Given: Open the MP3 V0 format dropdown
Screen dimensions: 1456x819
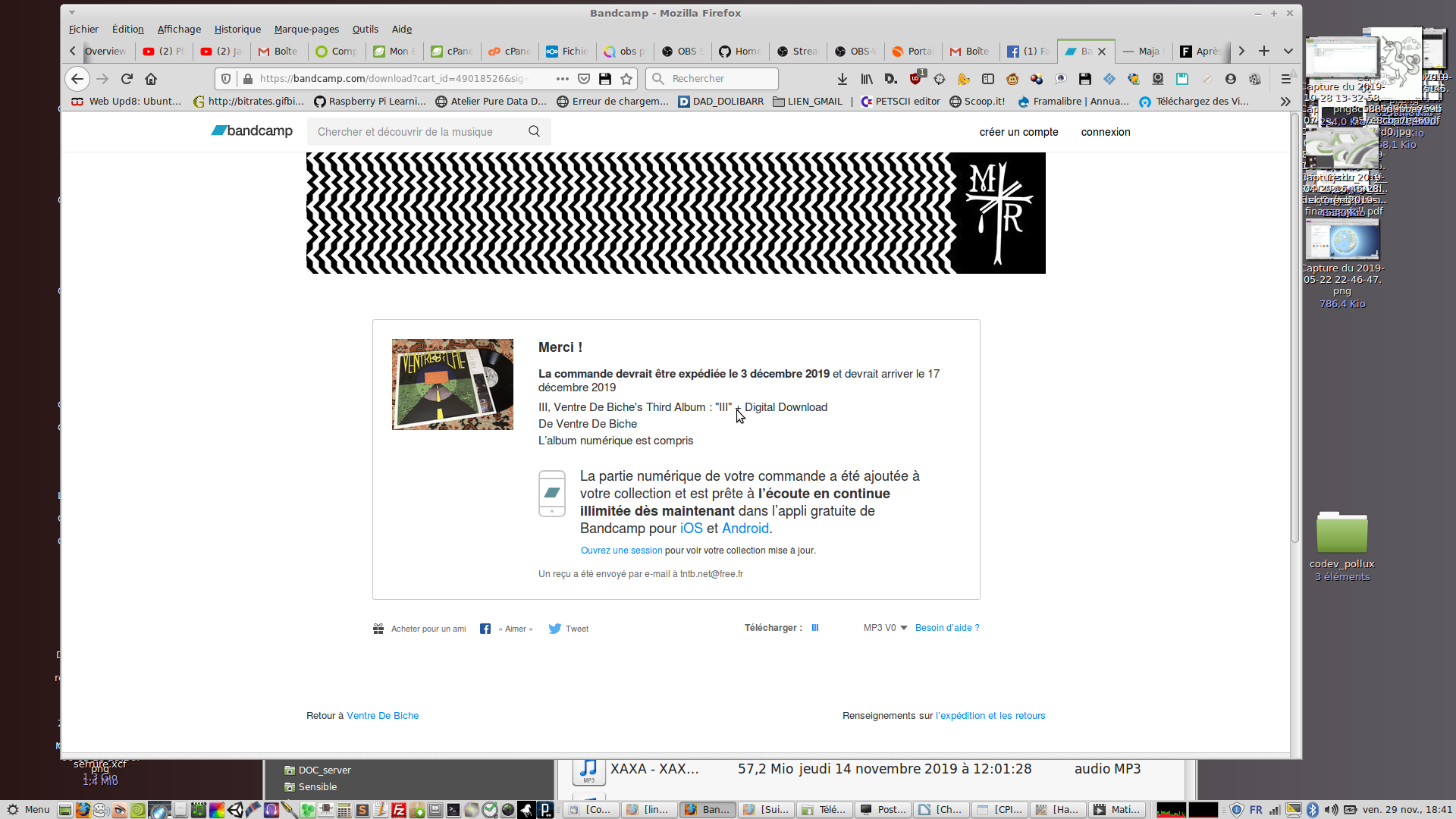Looking at the screenshot, I should click(885, 628).
